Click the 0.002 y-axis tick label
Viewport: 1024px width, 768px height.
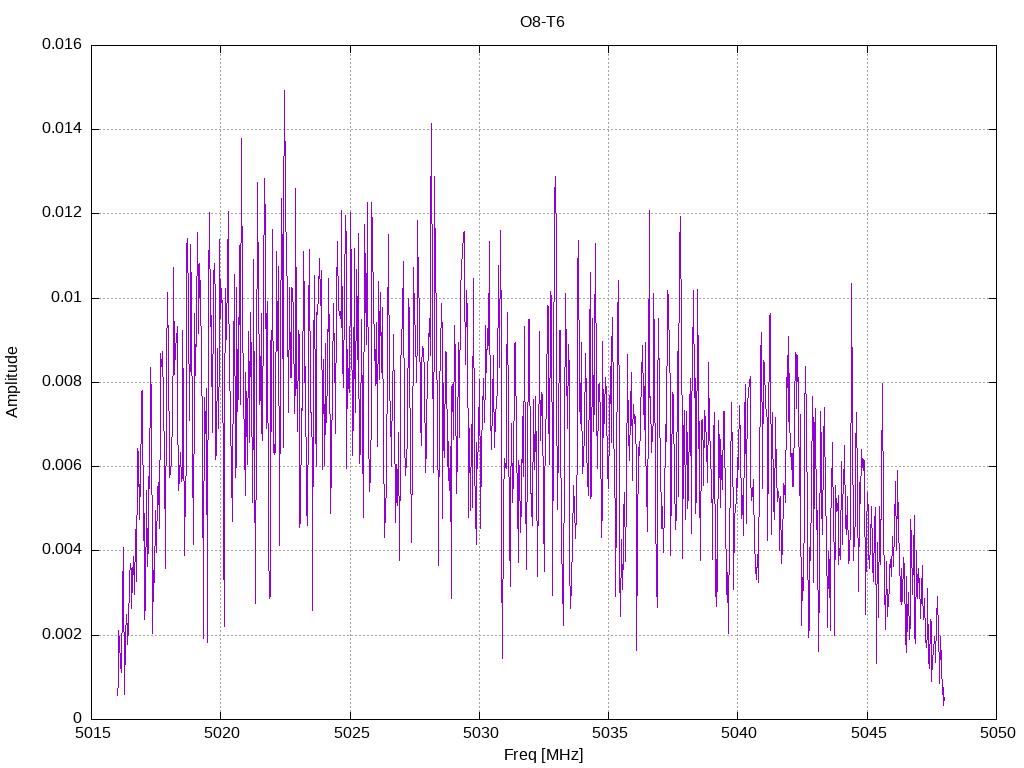point(62,635)
